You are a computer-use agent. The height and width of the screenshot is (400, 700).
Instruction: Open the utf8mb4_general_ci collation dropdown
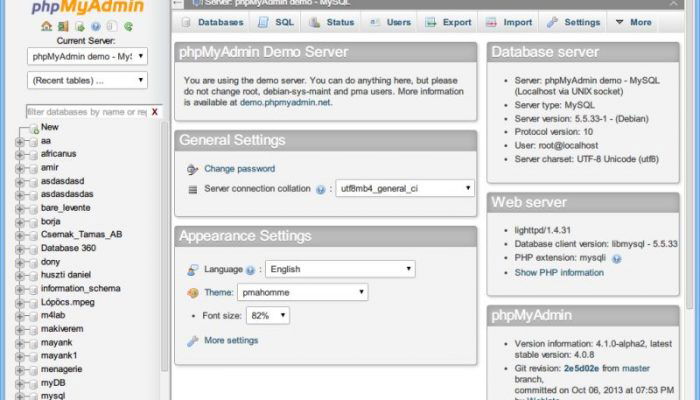[x=405, y=188]
